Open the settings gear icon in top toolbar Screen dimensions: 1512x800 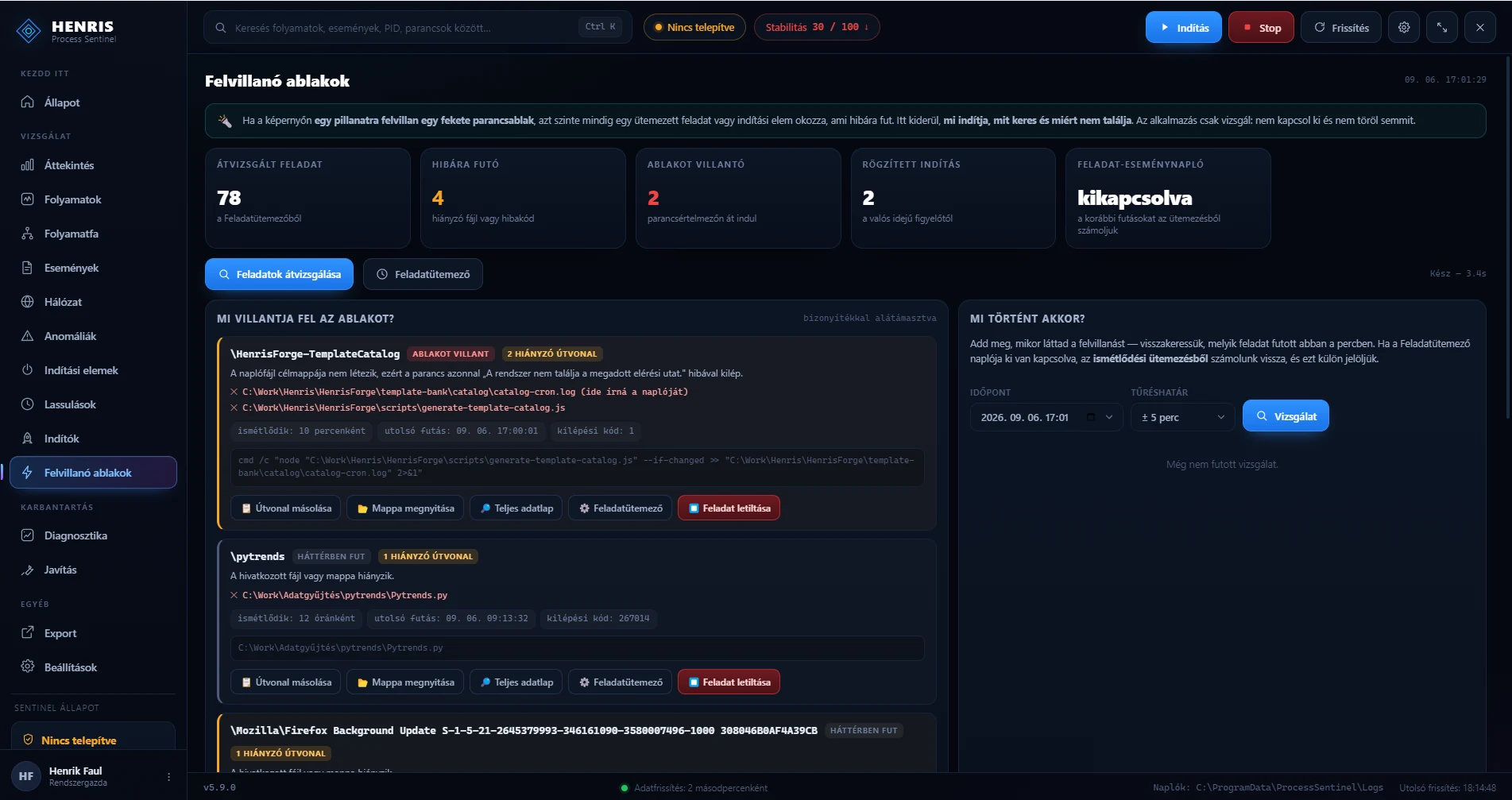click(1404, 27)
